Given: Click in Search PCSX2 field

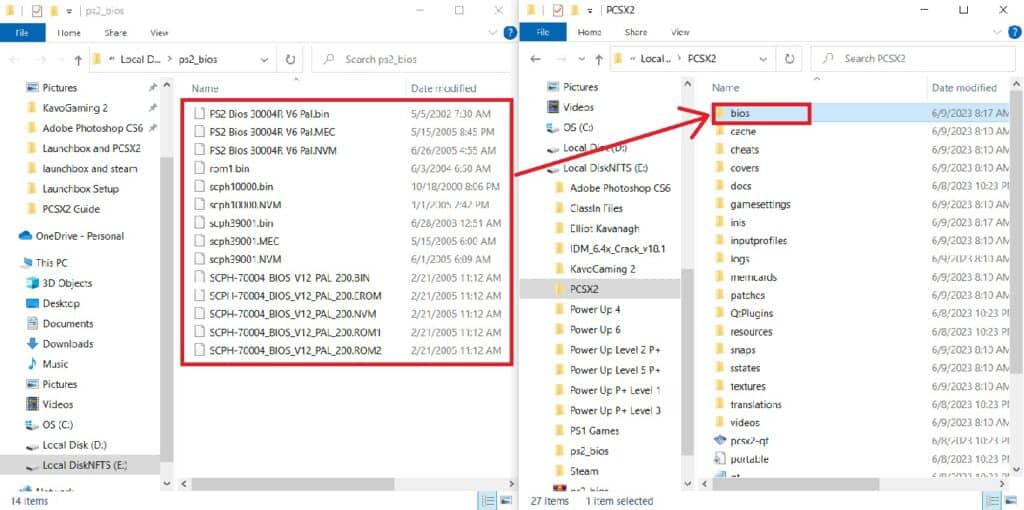Looking at the screenshot, I should 913,59.
